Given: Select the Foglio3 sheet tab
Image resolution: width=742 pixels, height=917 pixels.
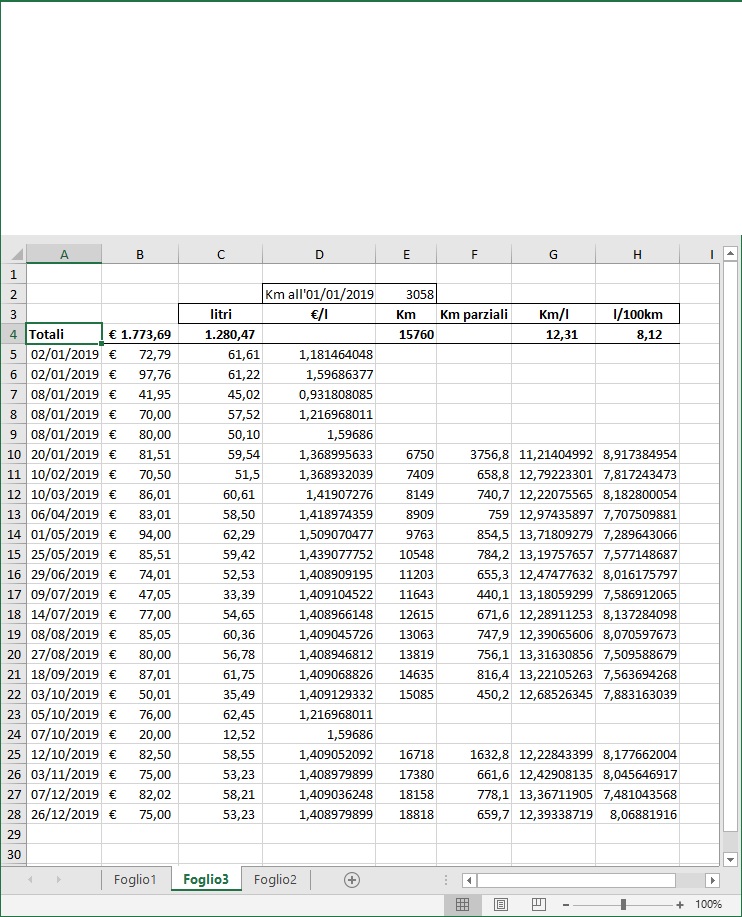Looking at the screenshot, I should (206, 880).
